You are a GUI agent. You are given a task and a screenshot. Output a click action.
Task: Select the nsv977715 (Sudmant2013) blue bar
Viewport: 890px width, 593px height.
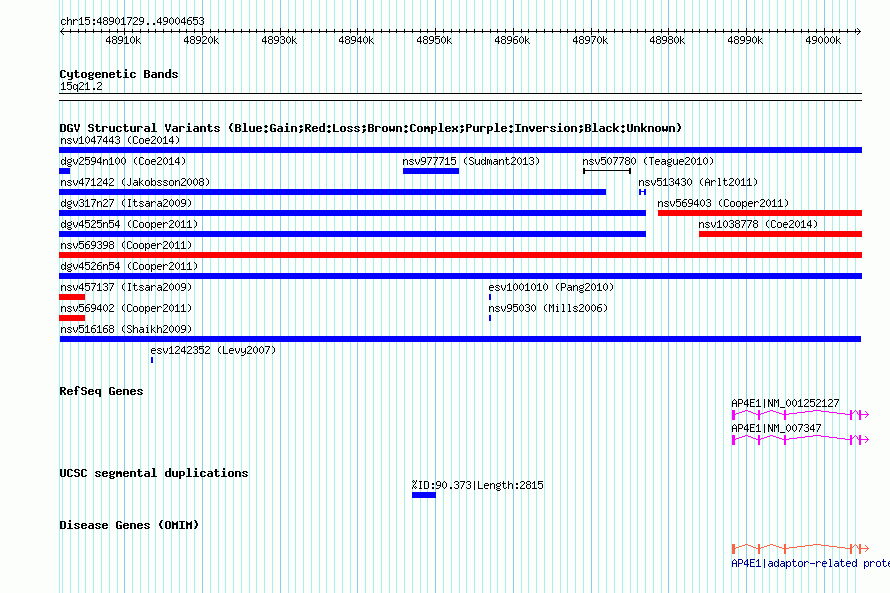(x=431, y=171)
